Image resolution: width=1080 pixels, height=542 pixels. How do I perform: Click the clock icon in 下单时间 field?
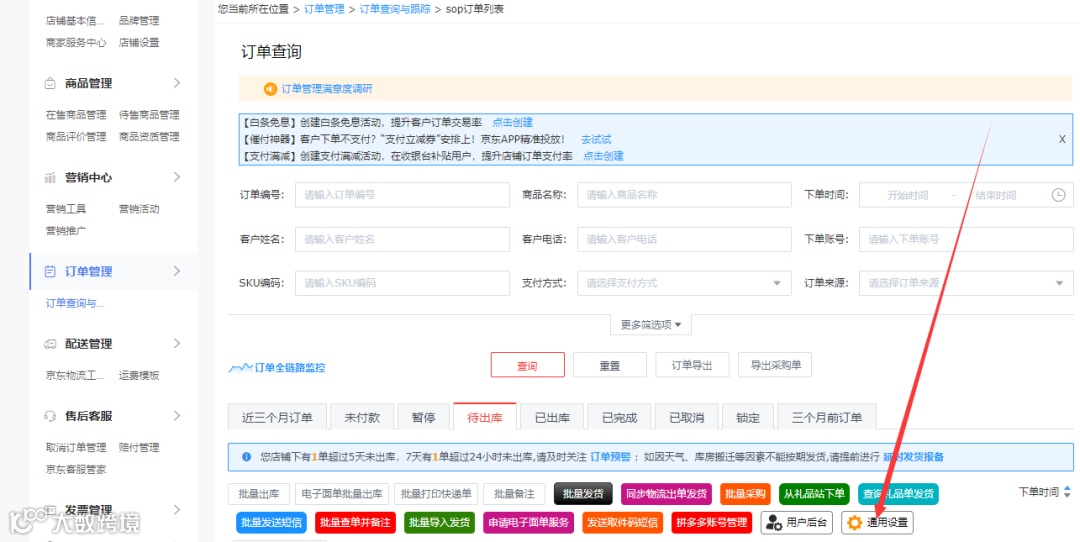click(x=1058, y=195)
